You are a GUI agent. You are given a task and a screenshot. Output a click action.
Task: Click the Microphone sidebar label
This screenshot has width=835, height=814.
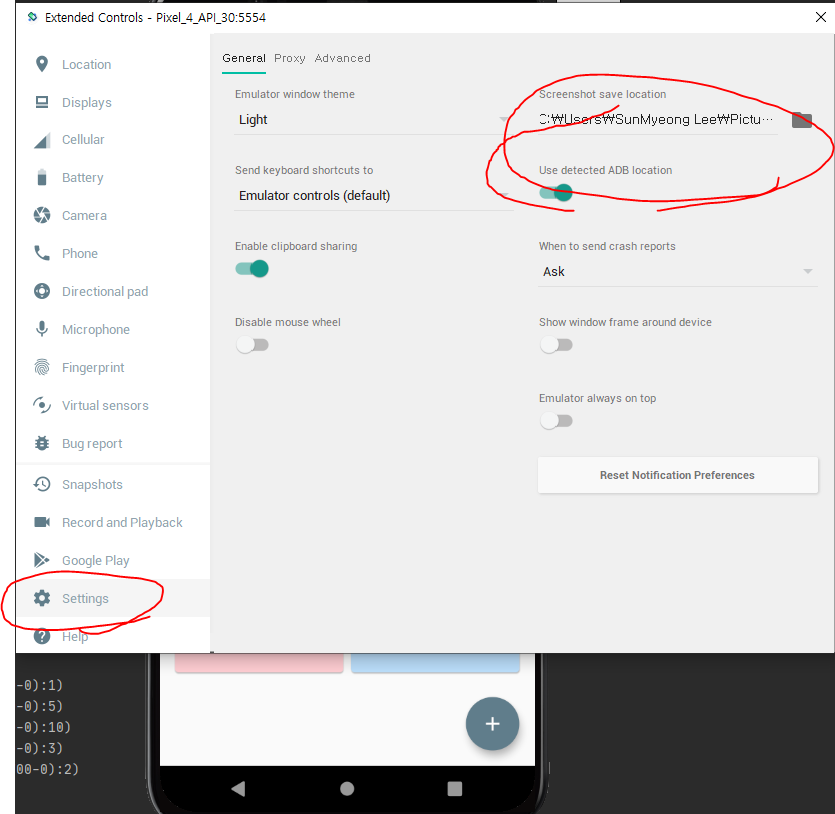[96, 330]
